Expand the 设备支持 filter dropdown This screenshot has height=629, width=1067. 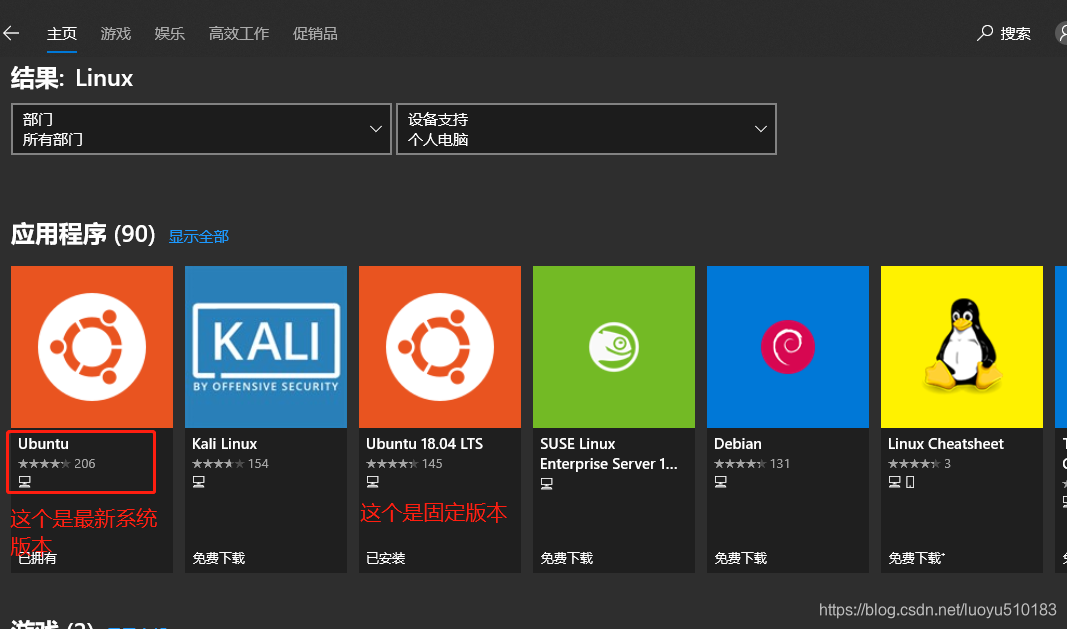586,129
